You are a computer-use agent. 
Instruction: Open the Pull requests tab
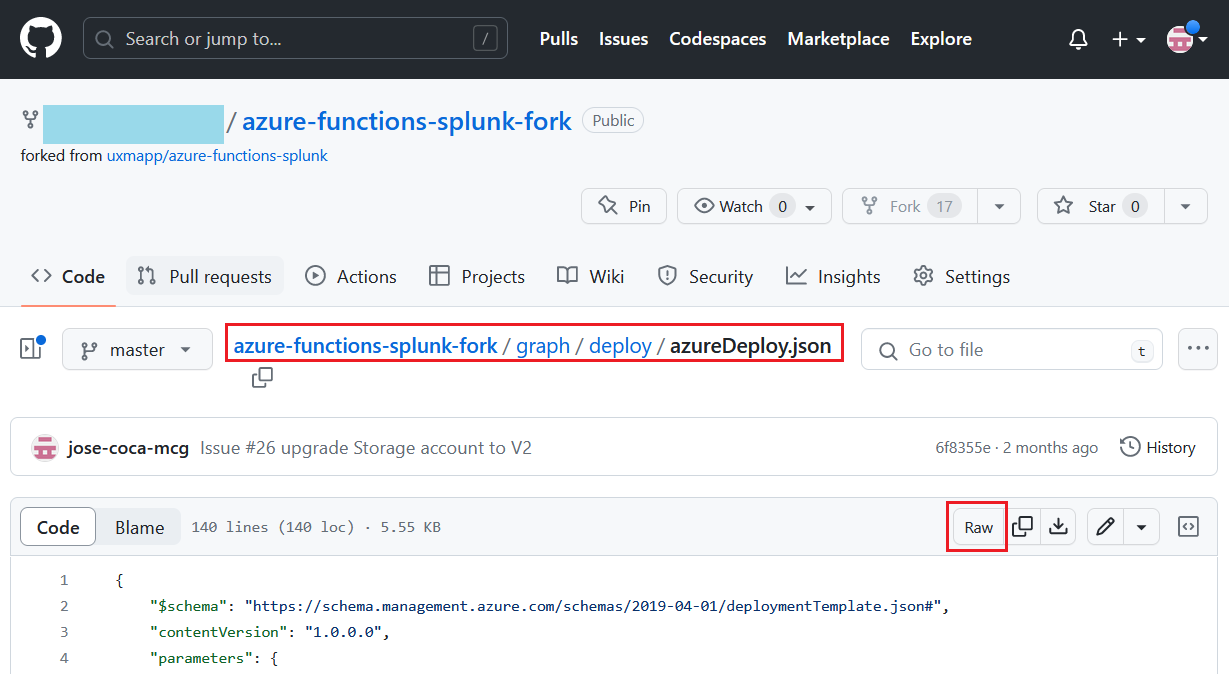(x=205, y=277)
